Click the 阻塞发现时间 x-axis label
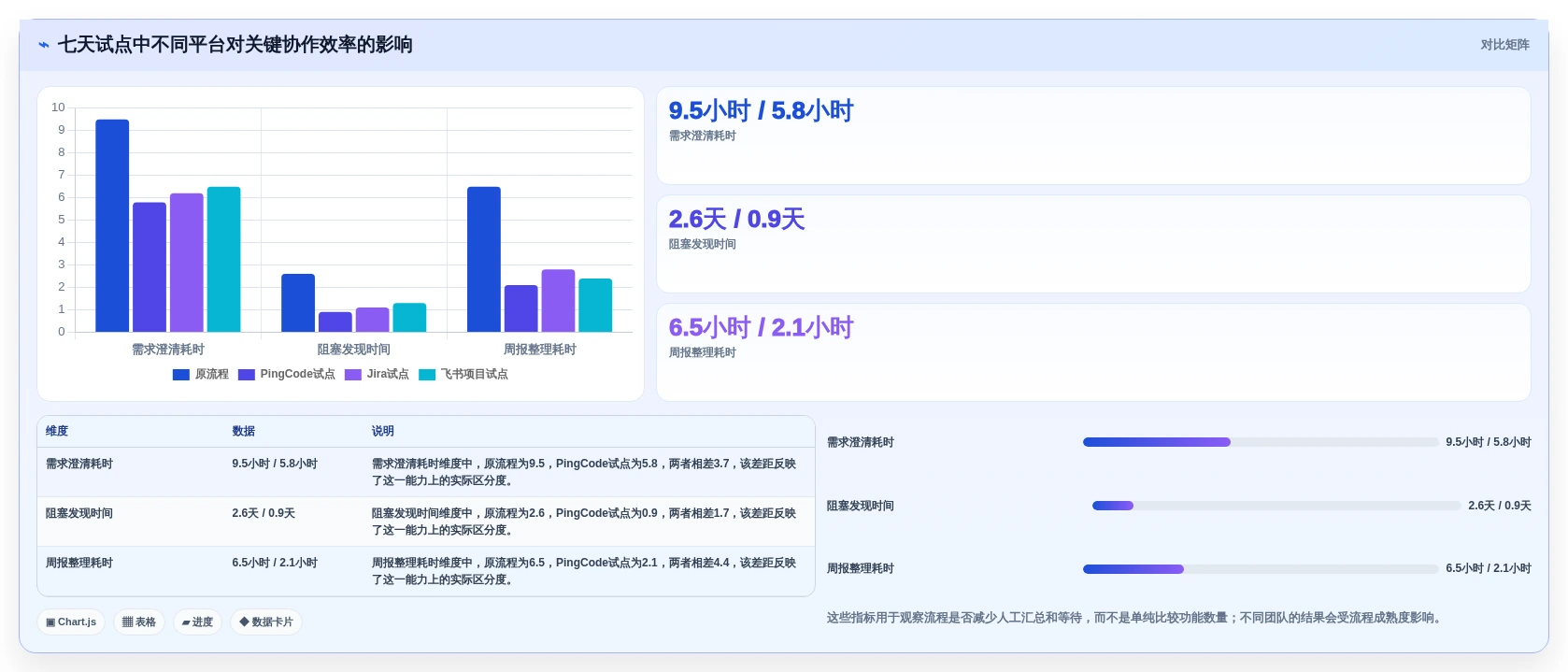Viewport: 1568px width, 672px height. point(354,349)
